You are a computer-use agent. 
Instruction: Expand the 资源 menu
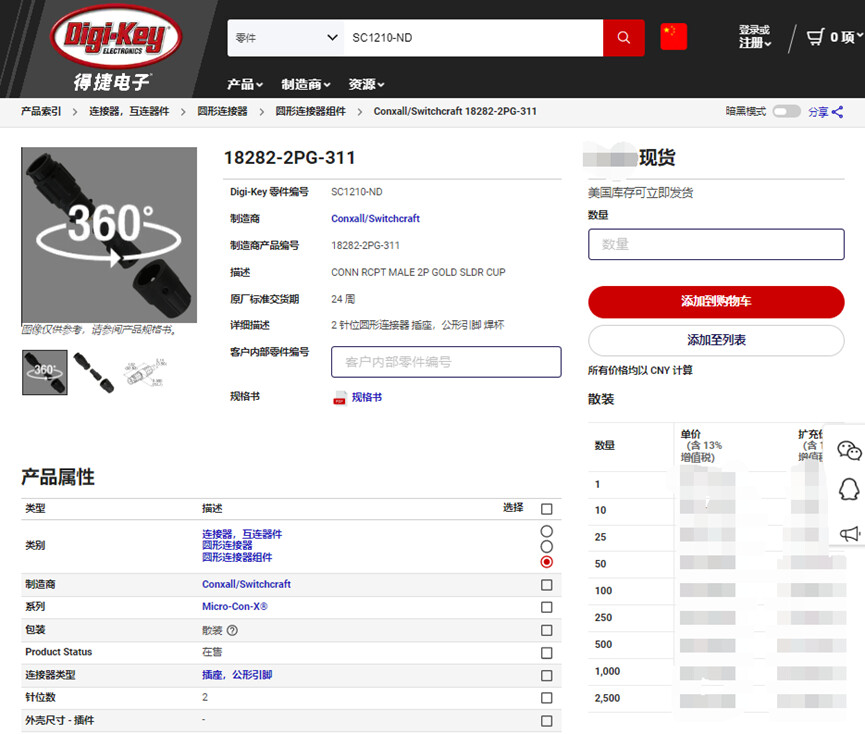[366, 84]
